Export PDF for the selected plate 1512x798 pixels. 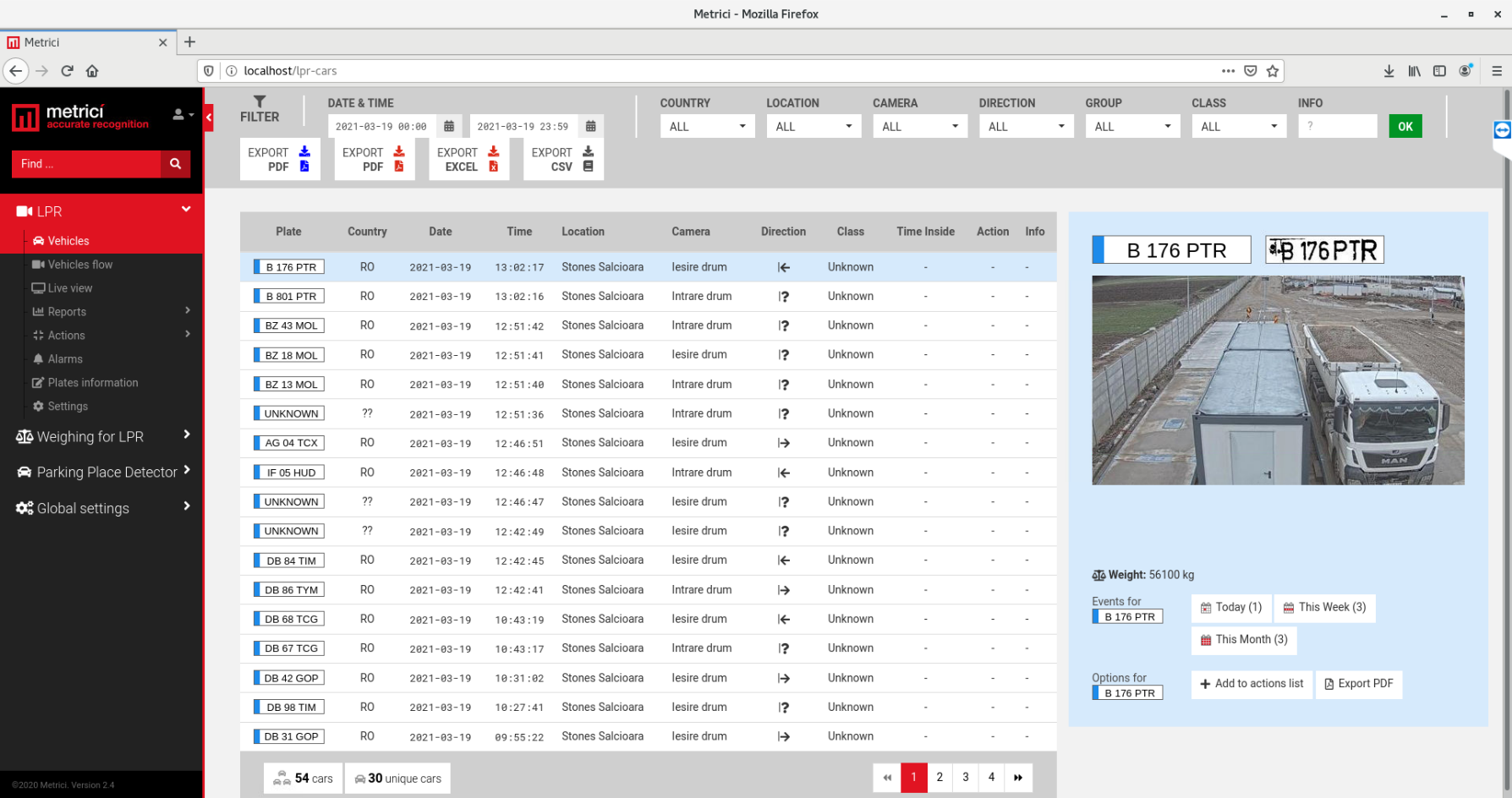[x=1359, y=684]
